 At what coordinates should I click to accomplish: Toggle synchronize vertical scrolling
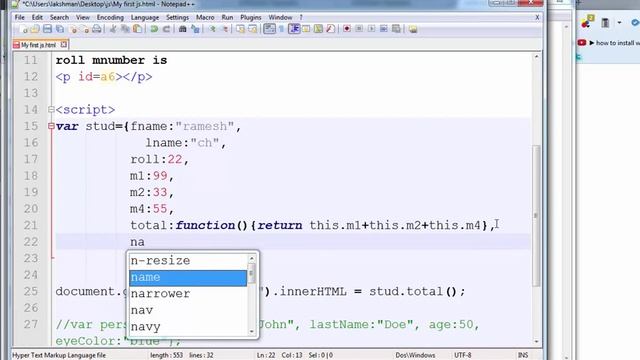pyautogui.click(x=240, y=29)
